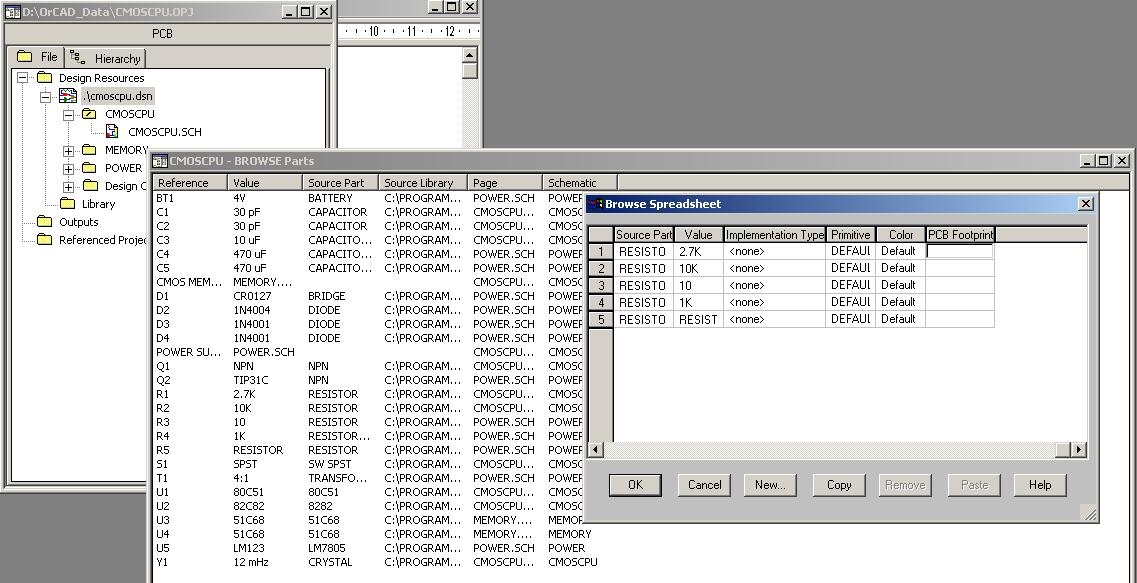1137x583 pixels.
Task: Collapse the Design Resources tree node
Action: pos(22,78)
